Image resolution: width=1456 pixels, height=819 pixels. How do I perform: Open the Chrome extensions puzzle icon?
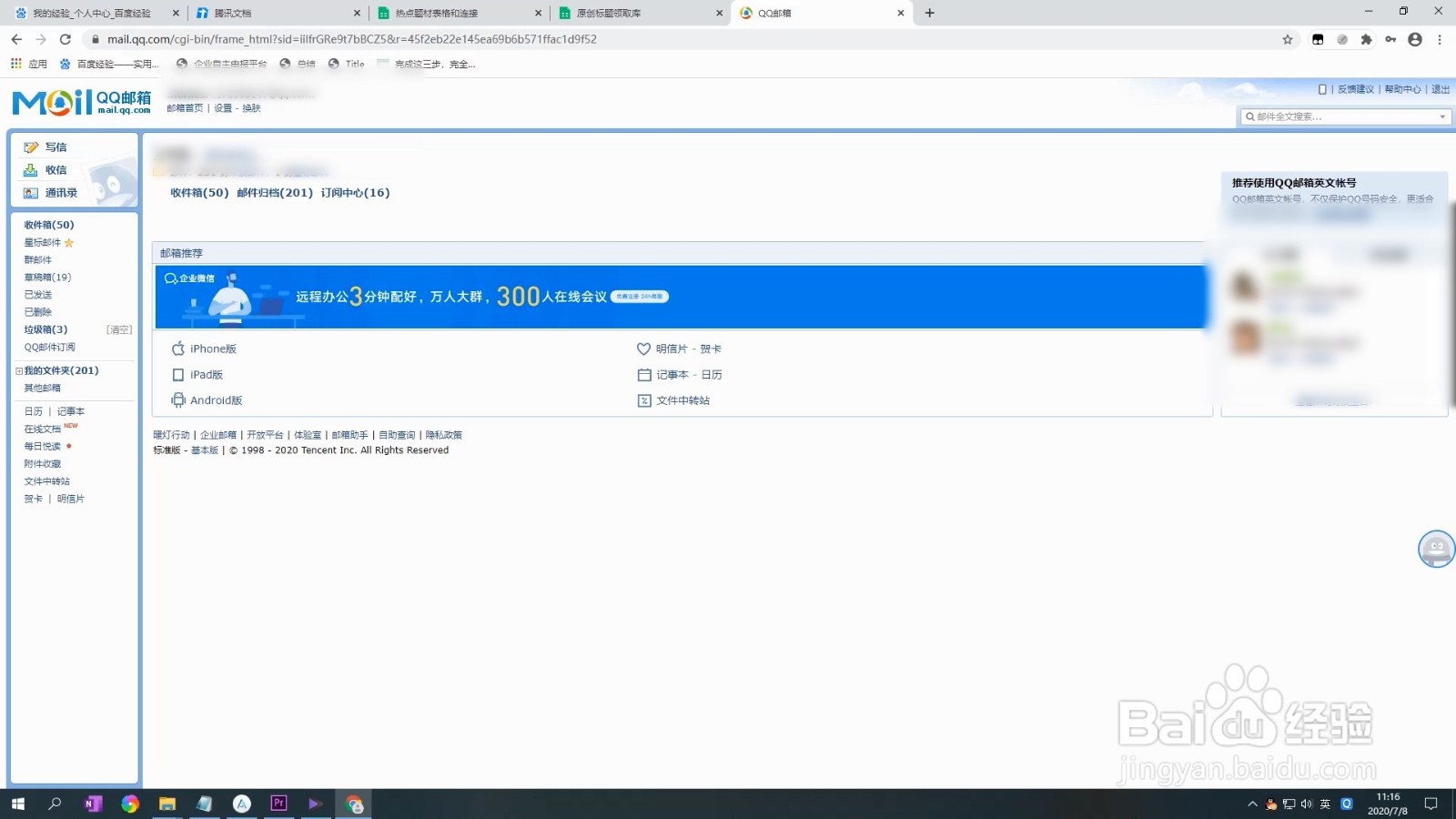tap(1366, 39)
